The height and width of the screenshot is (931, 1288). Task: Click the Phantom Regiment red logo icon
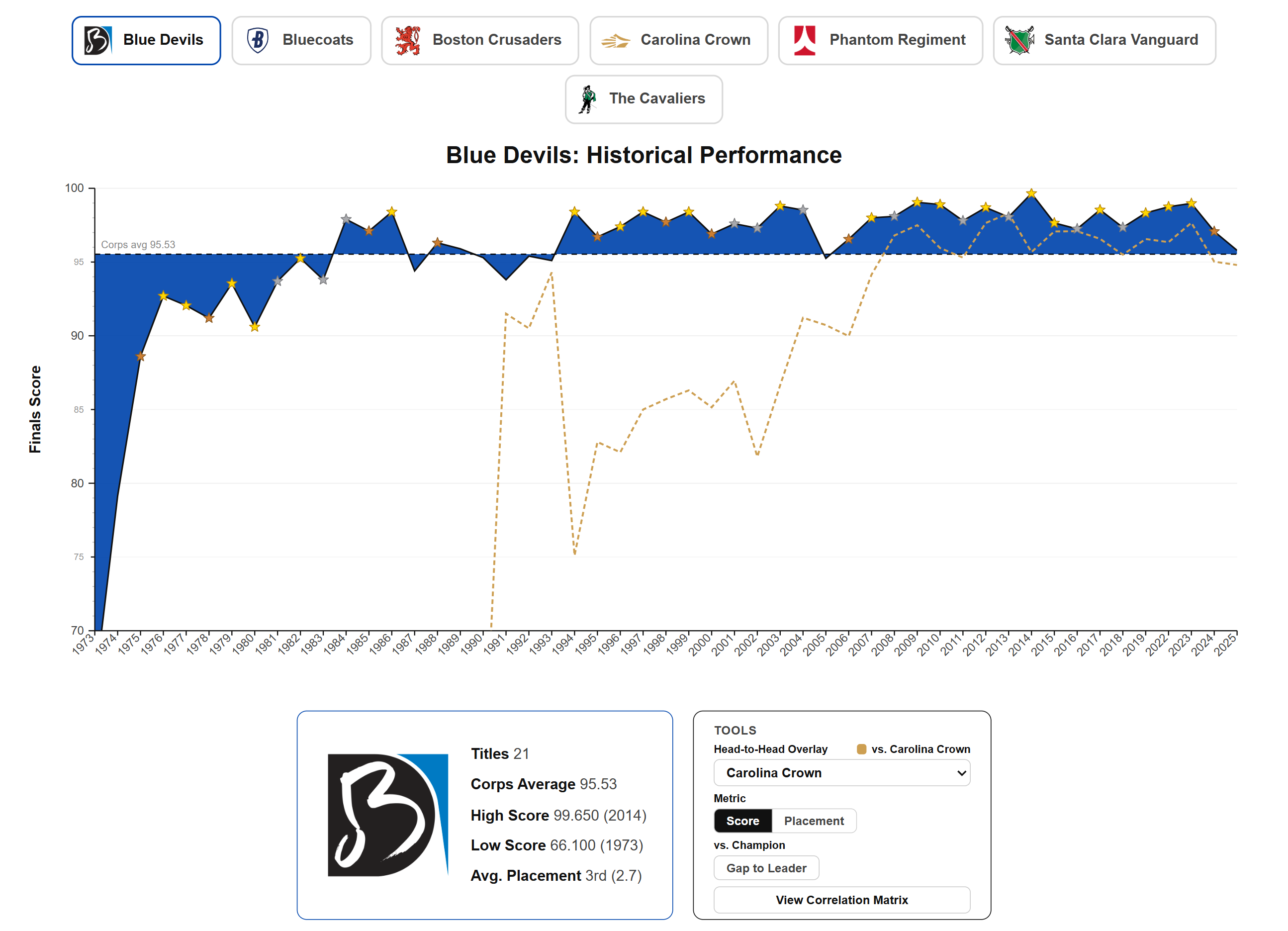pos(804,40)
